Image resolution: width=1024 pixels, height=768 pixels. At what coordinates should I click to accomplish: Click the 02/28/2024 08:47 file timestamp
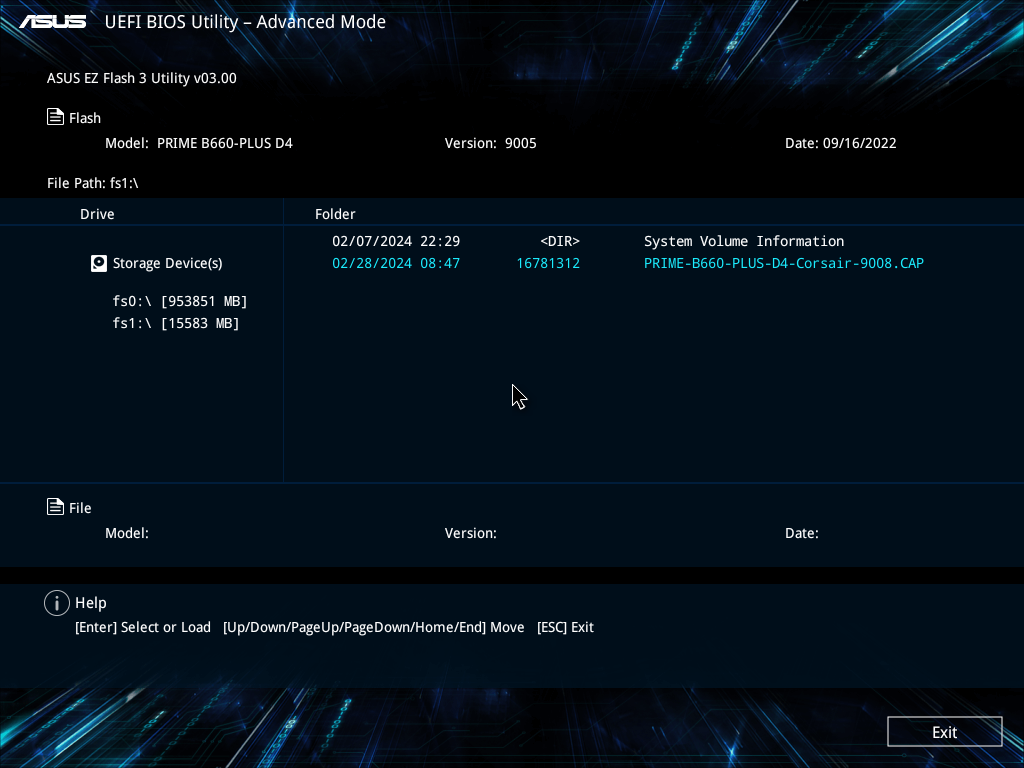pyautogui.click(x=395, y=263)
